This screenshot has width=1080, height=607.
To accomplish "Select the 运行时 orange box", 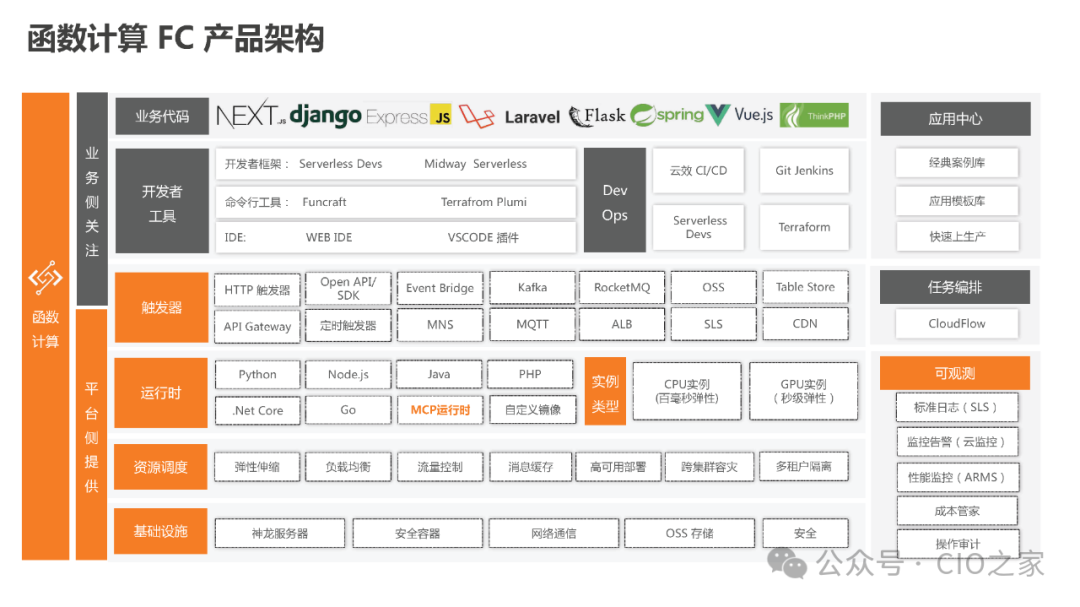I will pyautogui.click(x=160, y=393).
